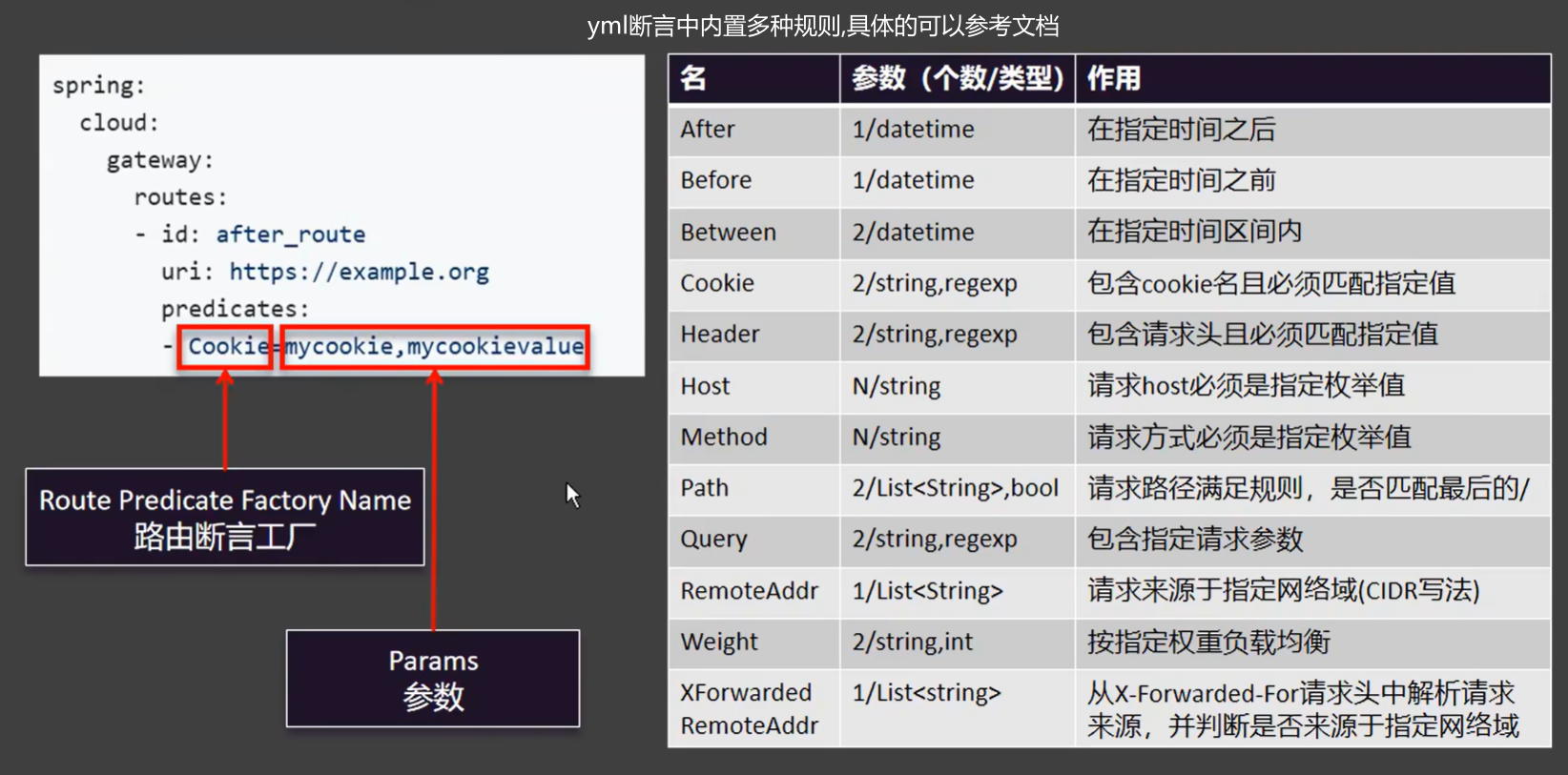Click the CIDR写法 description cell
This screenshot has height=775, width=1568.
click(x=1312, y=591)
